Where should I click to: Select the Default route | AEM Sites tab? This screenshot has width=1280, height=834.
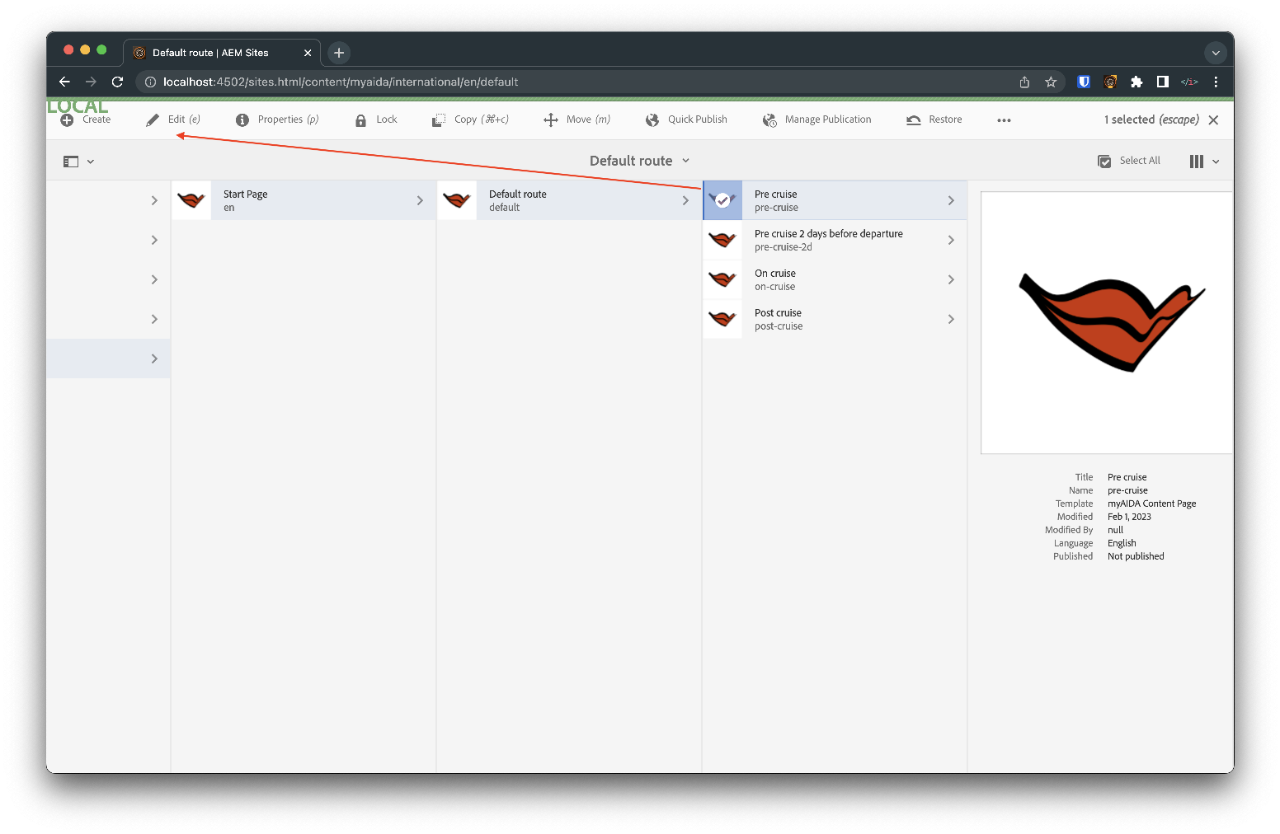click(221, 53)
